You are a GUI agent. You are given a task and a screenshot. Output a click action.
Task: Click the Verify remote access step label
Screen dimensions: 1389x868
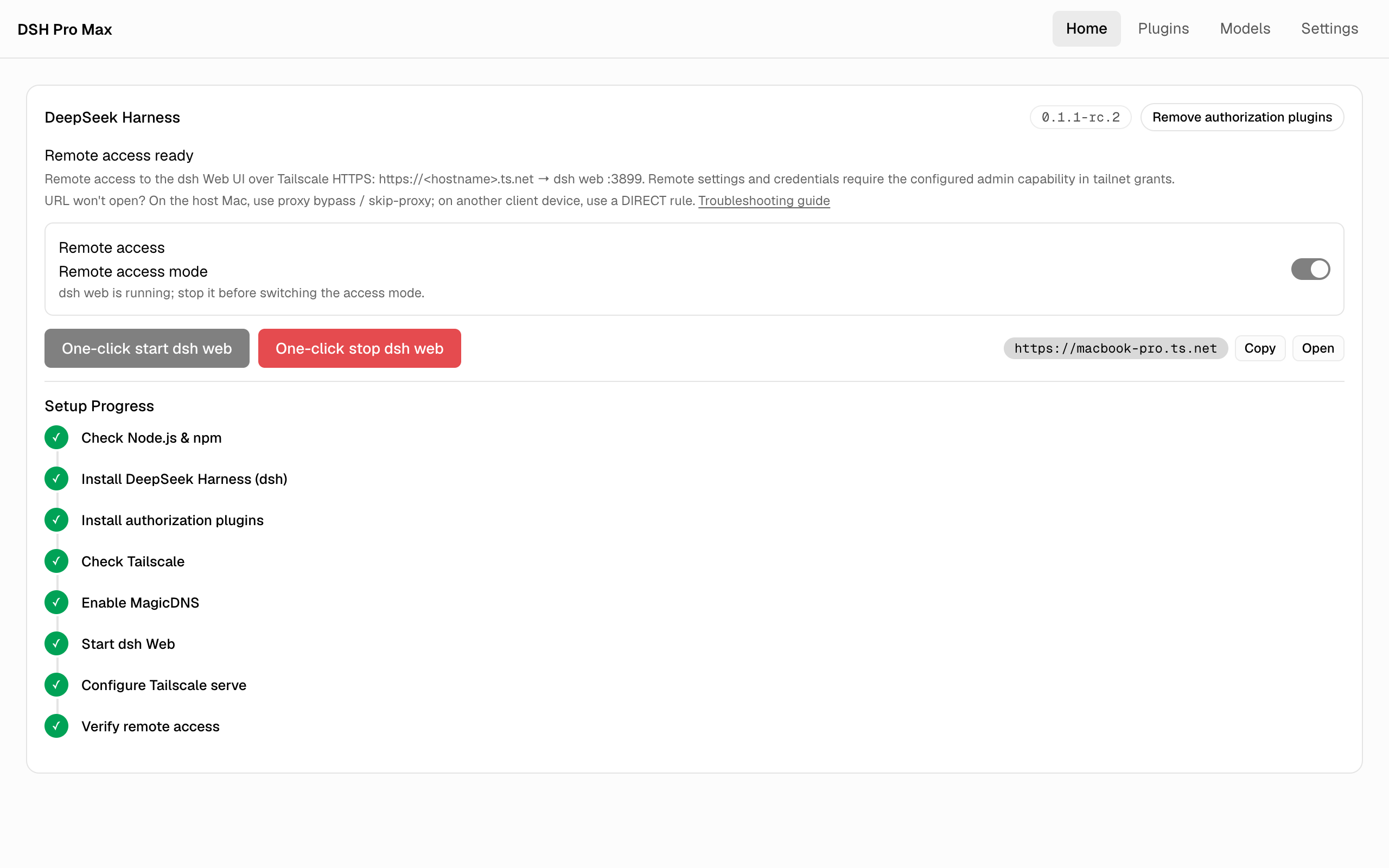tap(150, 727)
